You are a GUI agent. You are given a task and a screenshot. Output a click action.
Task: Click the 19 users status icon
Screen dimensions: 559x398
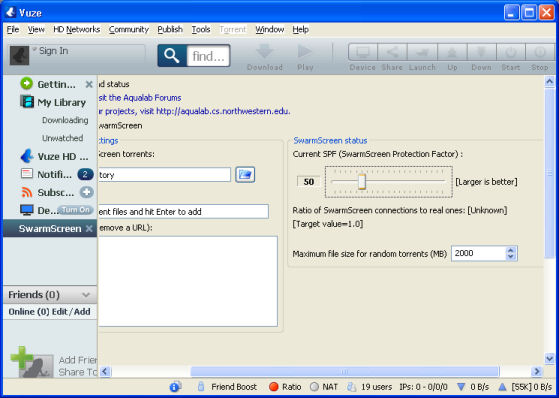(x=352, y=387)
